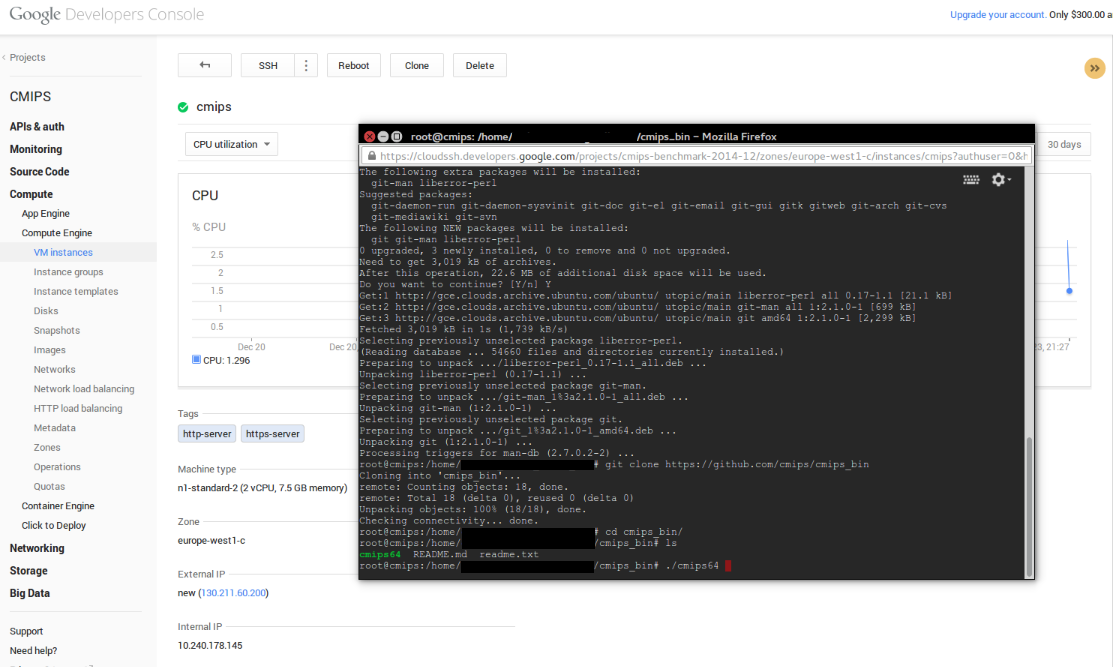Click the terminal command prompt line
This screenshot has height=667, width=1113.
click(x=545, y=566)
